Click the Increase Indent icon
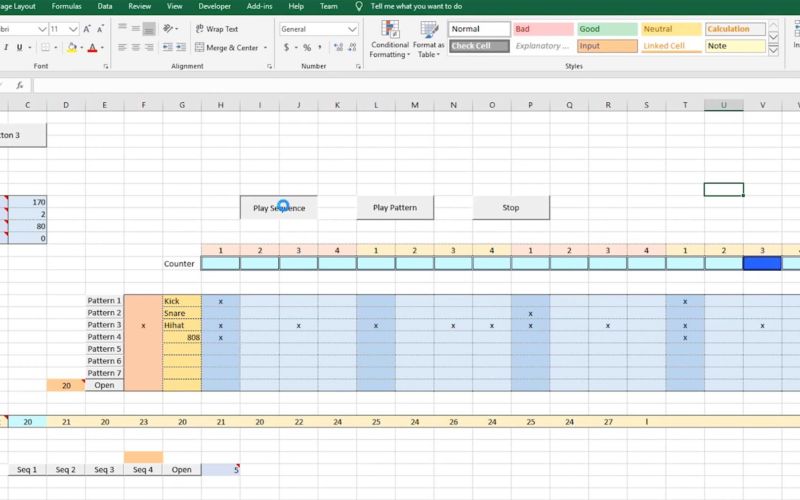This screenshot has width=800, height=500. (x=178, y=47)
